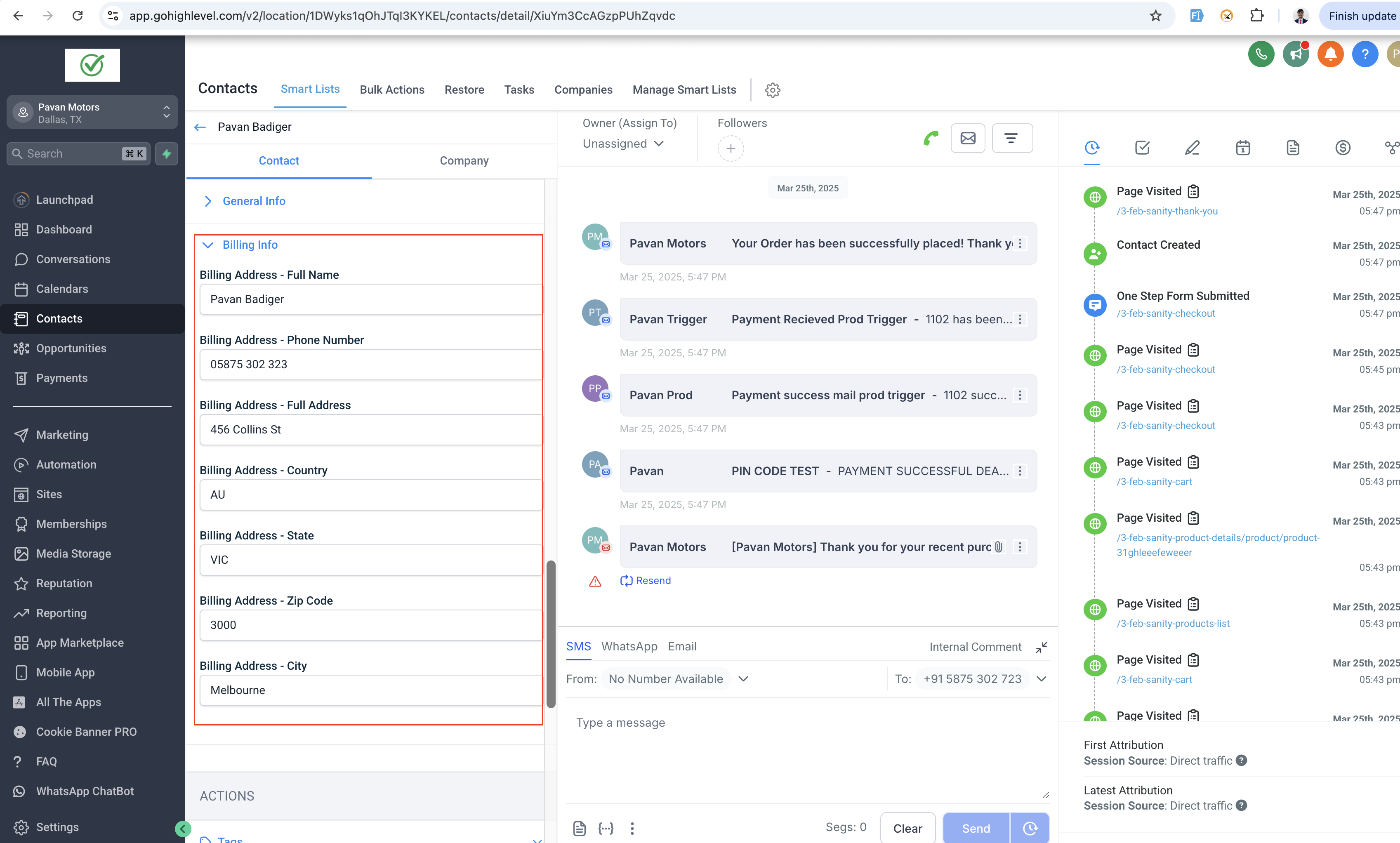Expand the Tags section chevron
Image resolution: width=1400 pixels, height=843 pixels.
pyautogui.click(x=537, y=840)
